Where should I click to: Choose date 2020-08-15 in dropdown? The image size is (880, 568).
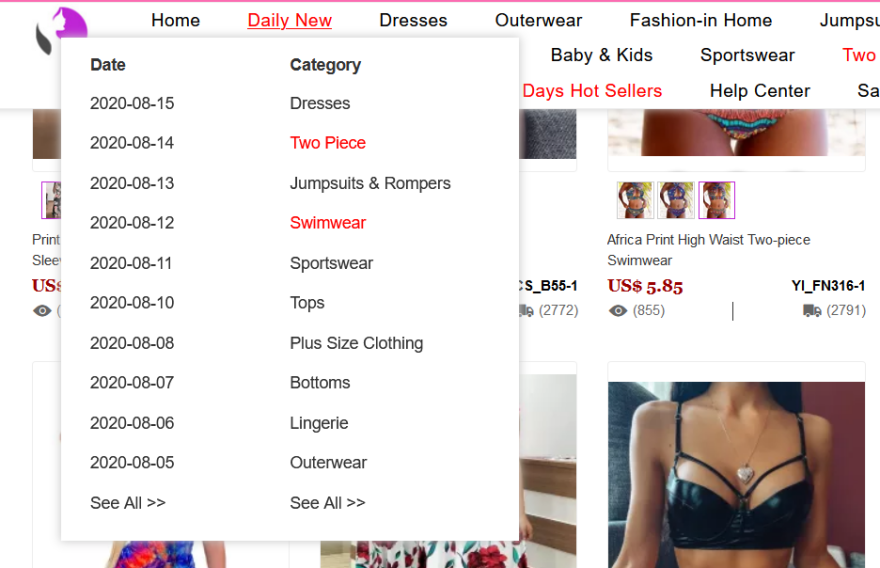pos(132,103)
